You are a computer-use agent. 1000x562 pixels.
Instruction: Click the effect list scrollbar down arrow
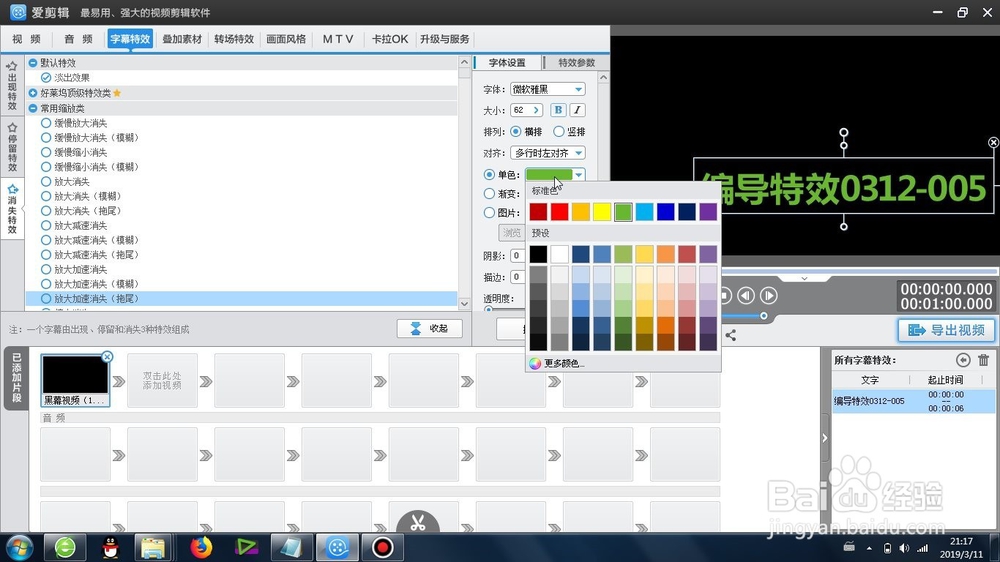(x=464, y=304)
